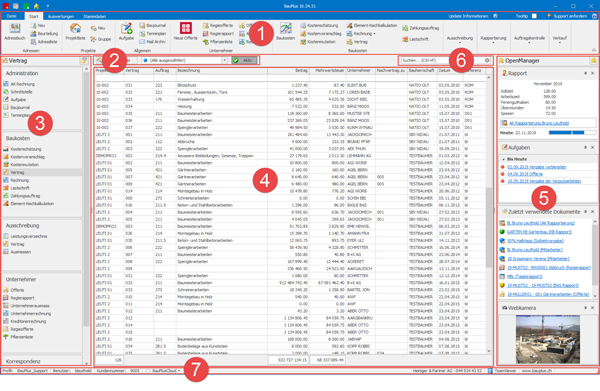Open task '02.09.2019 Vergabe vorbereiten'
This screenshot has width=600, height=391.
click(x=536, y=167)
